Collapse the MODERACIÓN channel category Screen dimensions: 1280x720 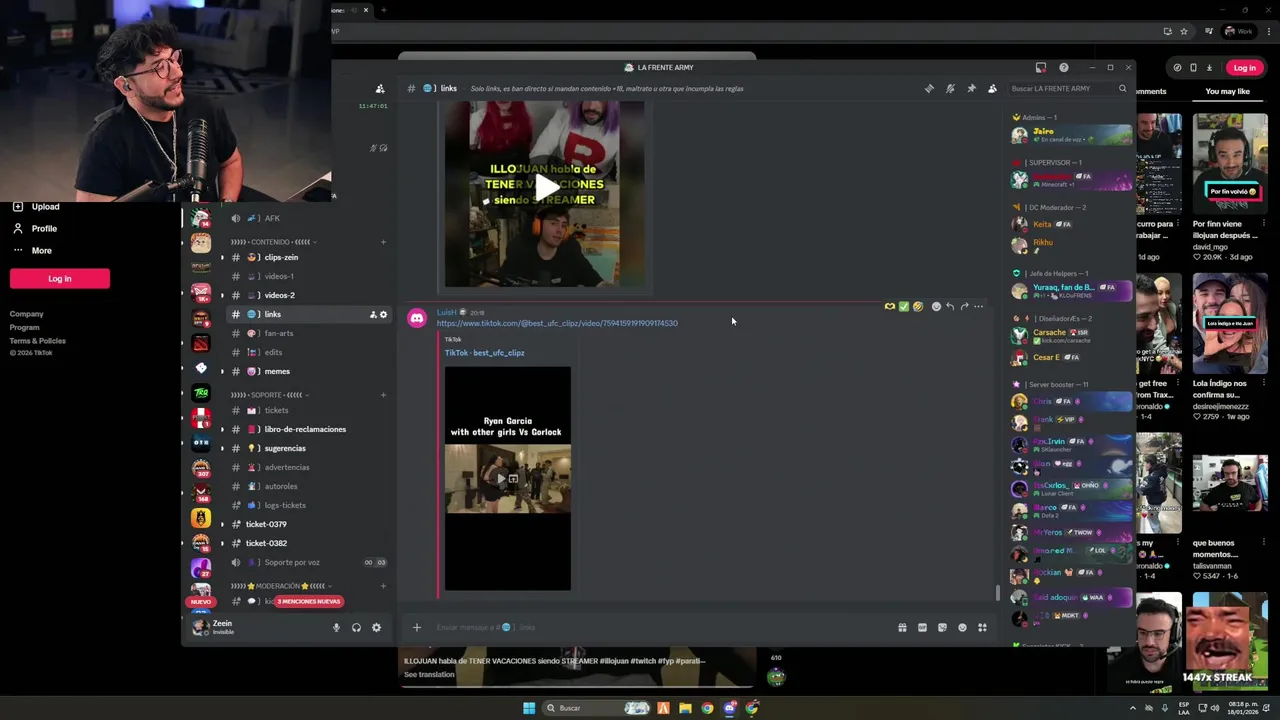point(279,586)
